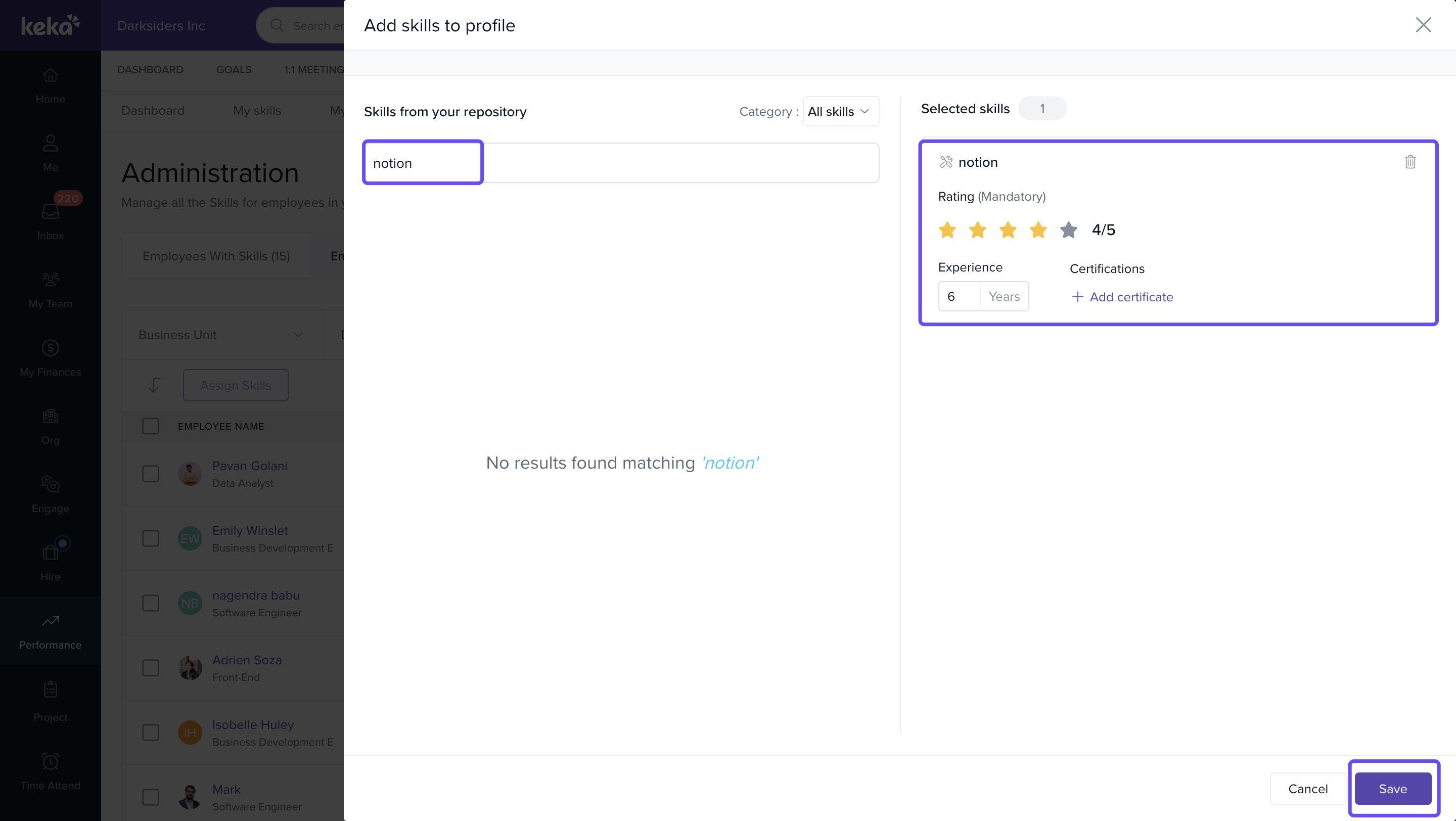This screenshot has height=821, width=1456.
Task: Go to My Team in sidebar
Action: coord(51,289)
